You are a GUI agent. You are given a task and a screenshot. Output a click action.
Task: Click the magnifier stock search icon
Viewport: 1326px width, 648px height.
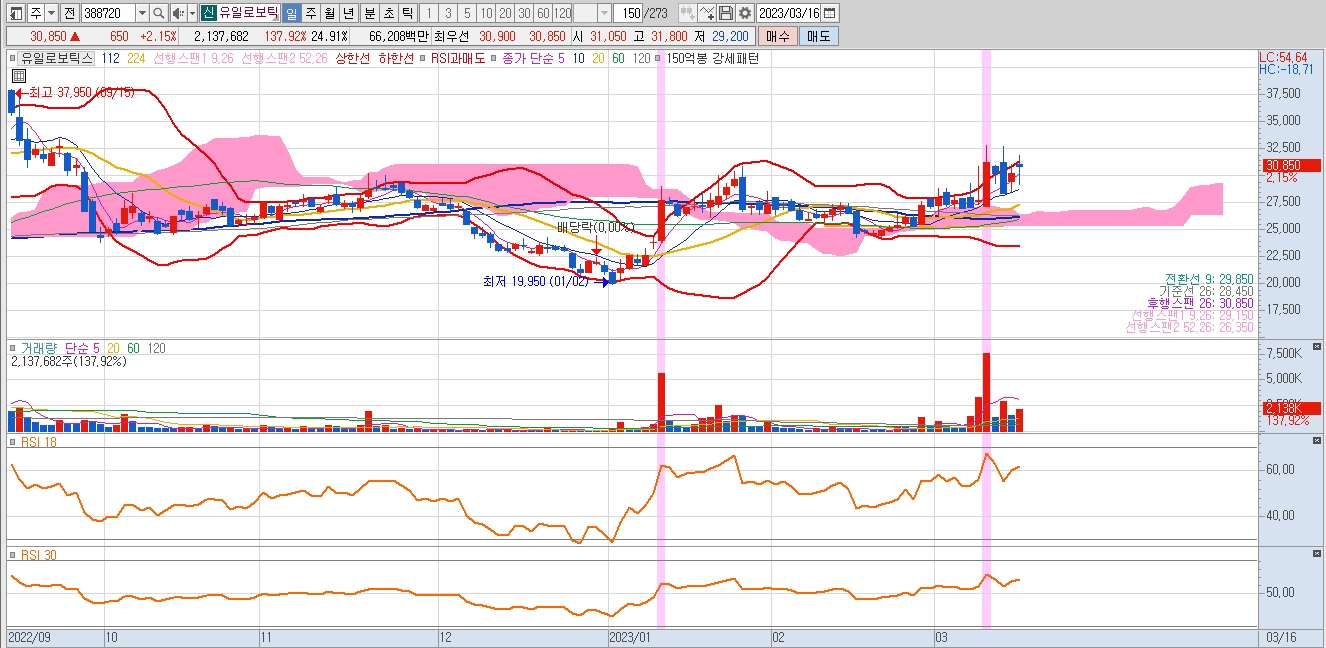click(159, 13)
